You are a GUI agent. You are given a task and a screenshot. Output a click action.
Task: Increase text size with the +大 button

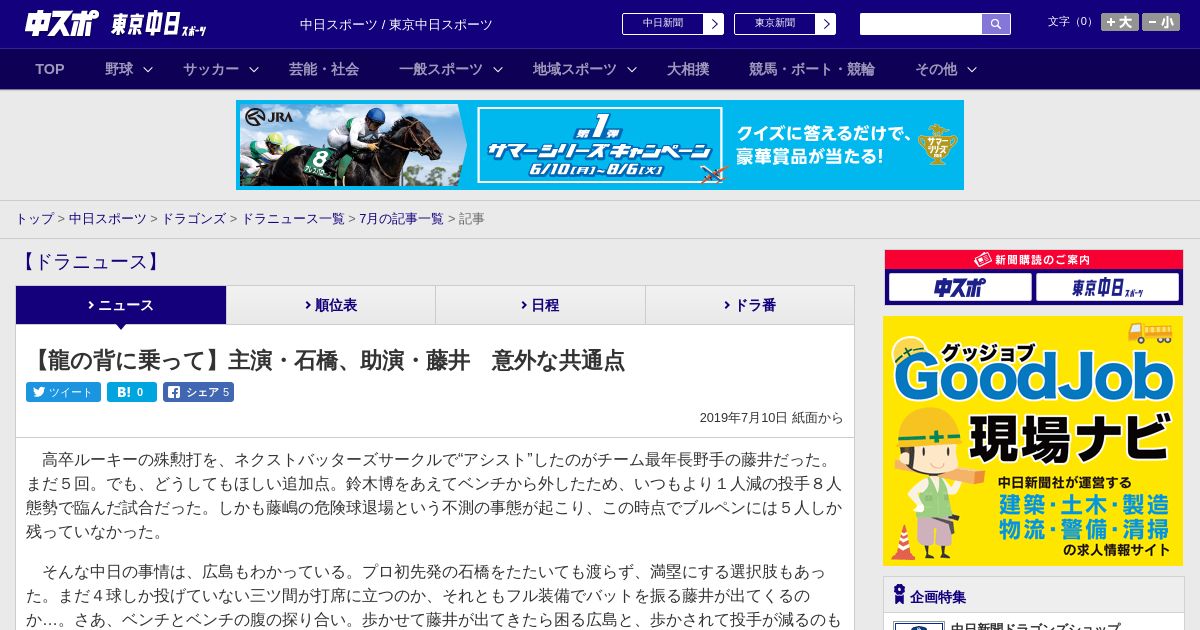coord(1120,22)
